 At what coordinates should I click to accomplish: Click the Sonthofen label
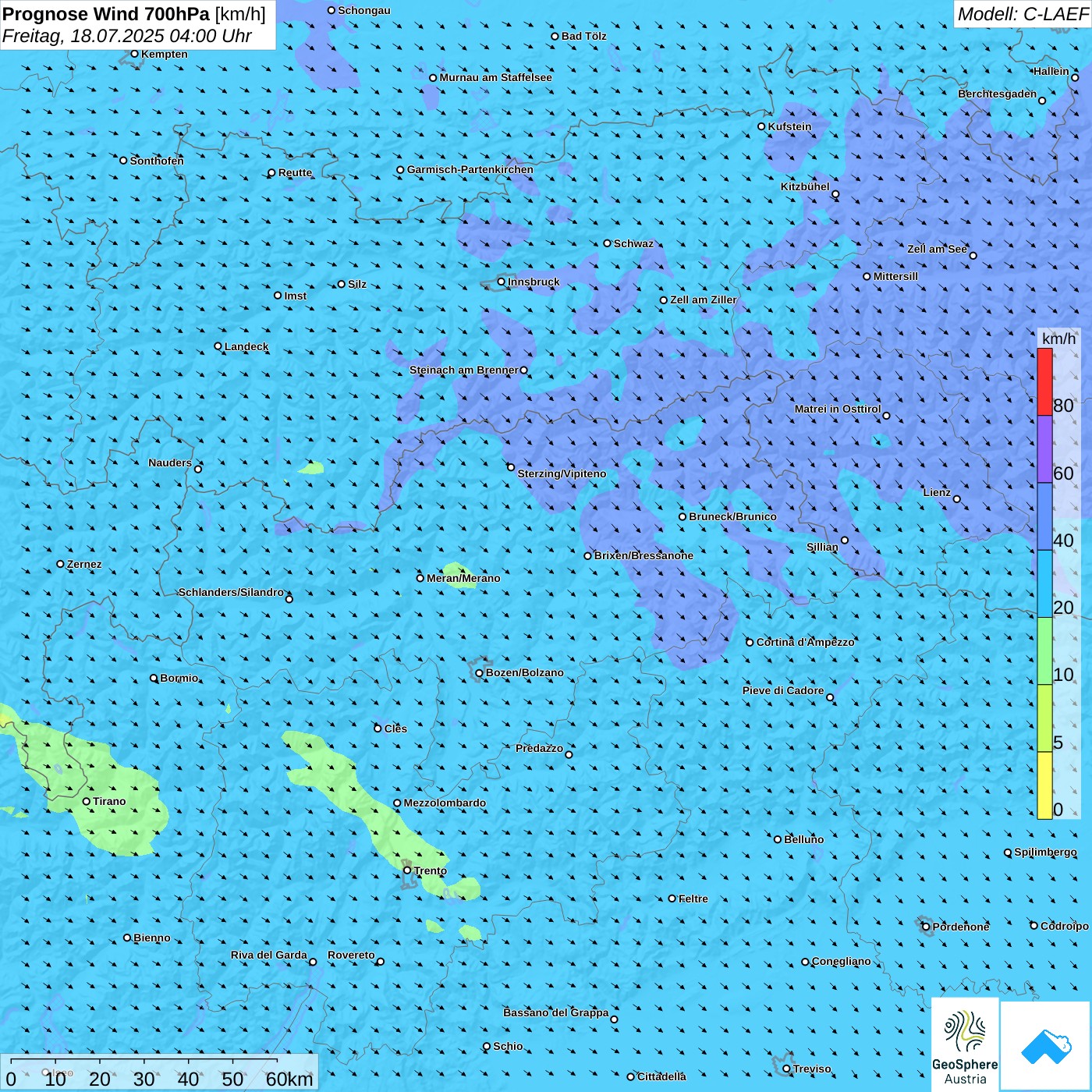[157, 161]
